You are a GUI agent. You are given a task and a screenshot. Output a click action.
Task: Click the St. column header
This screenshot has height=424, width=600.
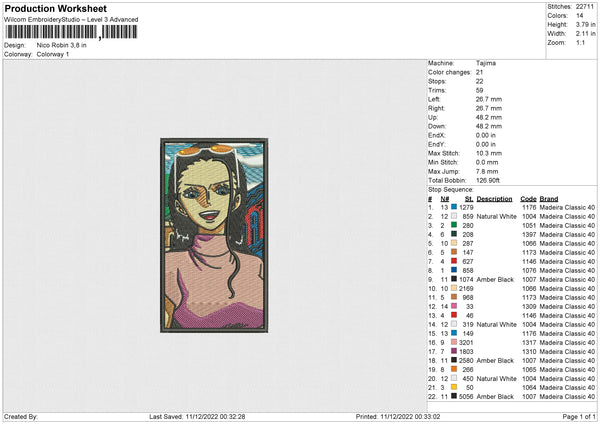click(469, 199)
